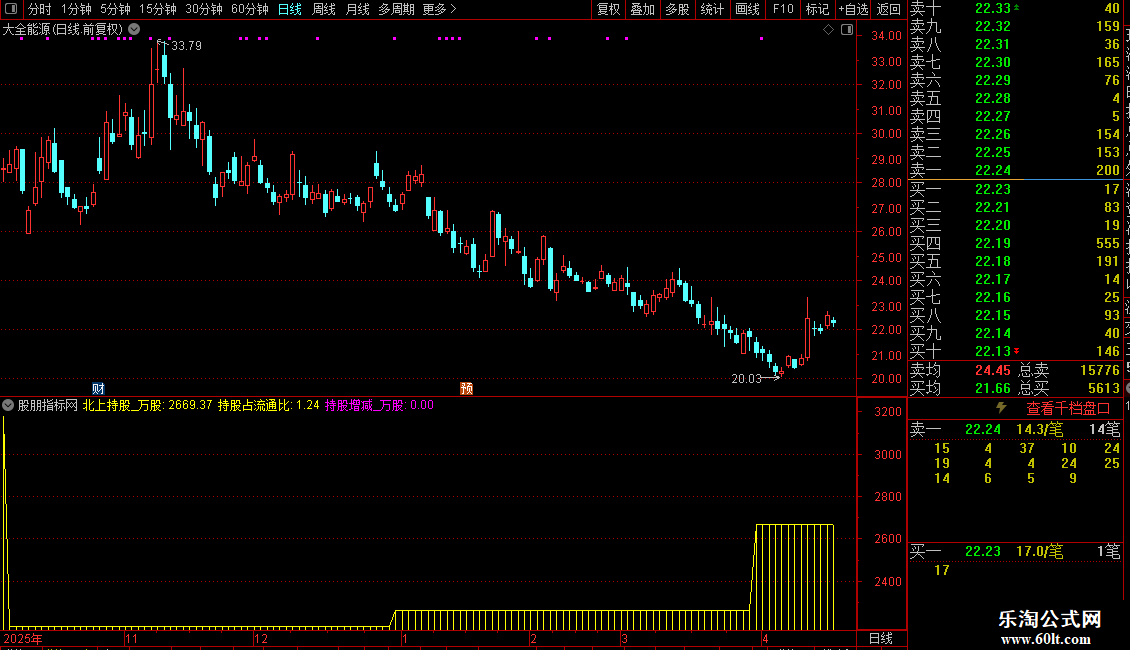Click 34.00 on price axis
1130x650 pixels.
[886, 35]
